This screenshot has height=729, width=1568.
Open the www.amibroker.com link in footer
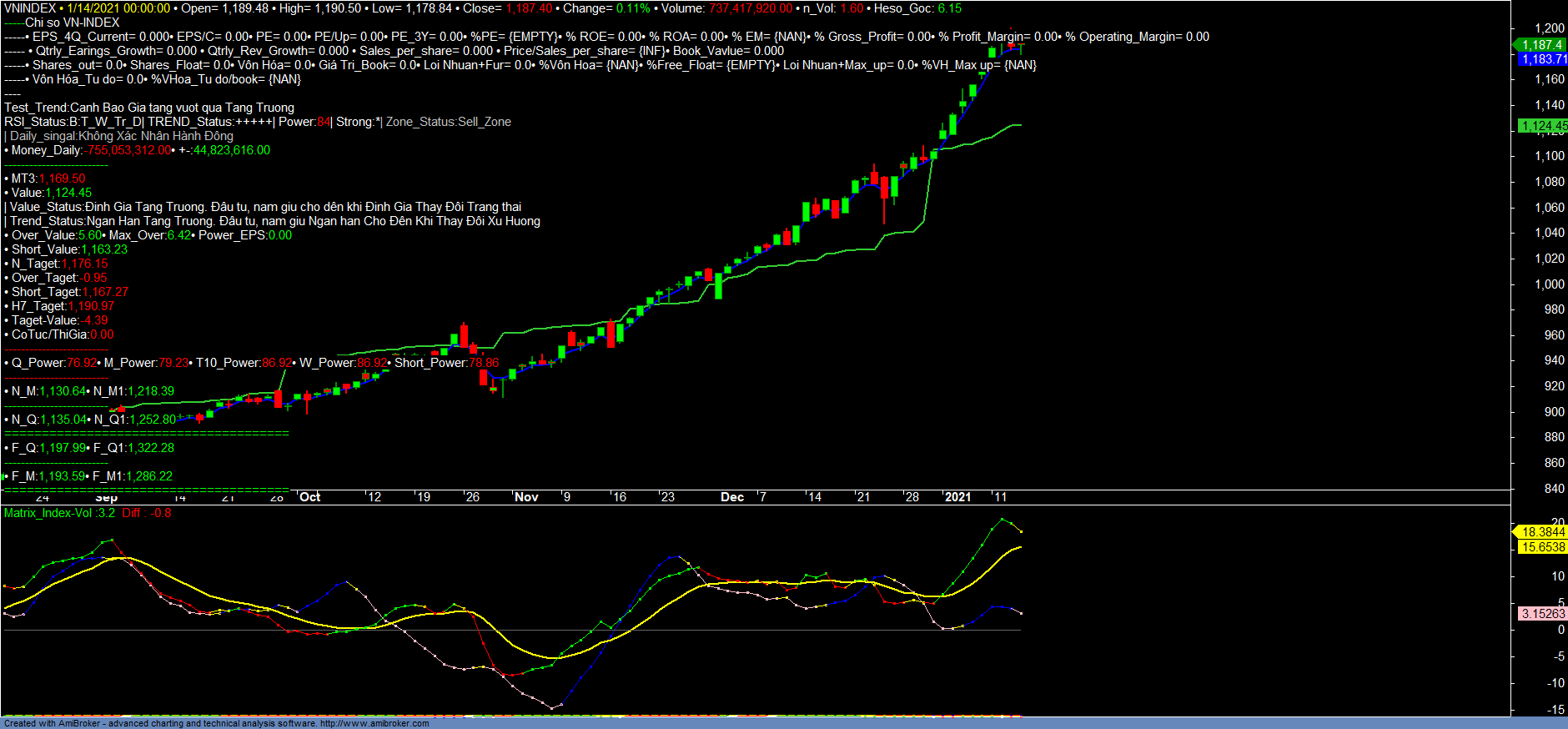coord(374,723)
